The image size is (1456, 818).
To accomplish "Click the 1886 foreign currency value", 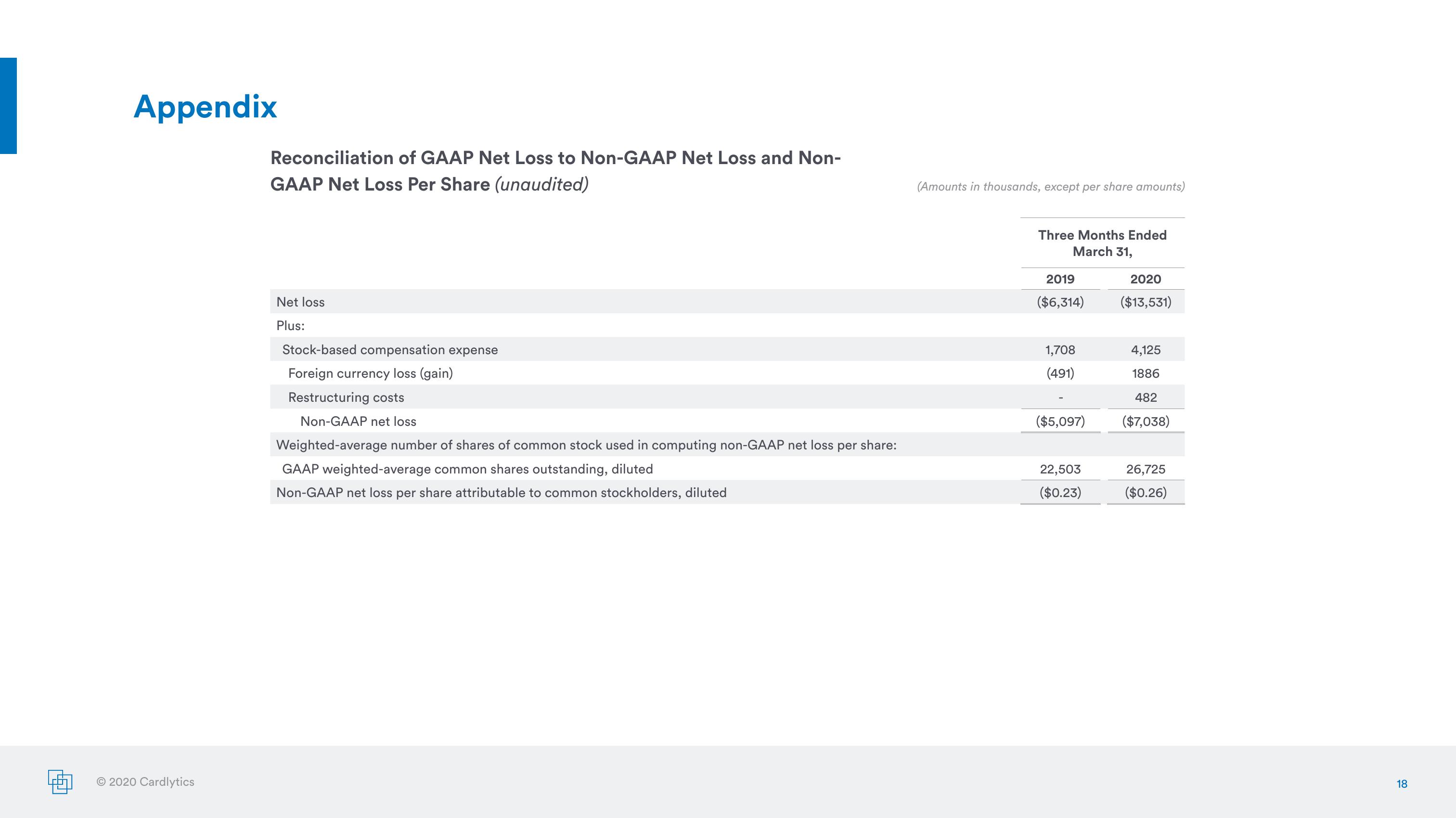I will pos(1146,373).
